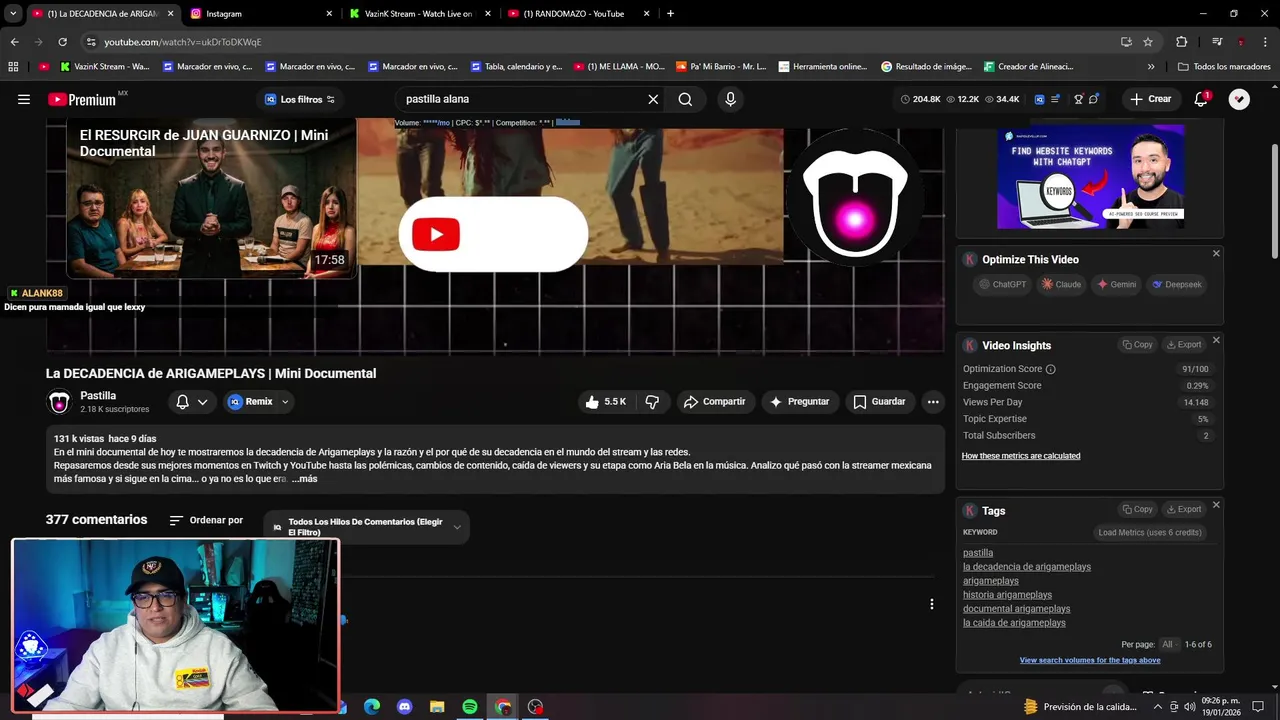The width and height of the screenshot is (1280, 720).
Task: Click the vidIQ chat bubble icon
Action: point(1094,99)
